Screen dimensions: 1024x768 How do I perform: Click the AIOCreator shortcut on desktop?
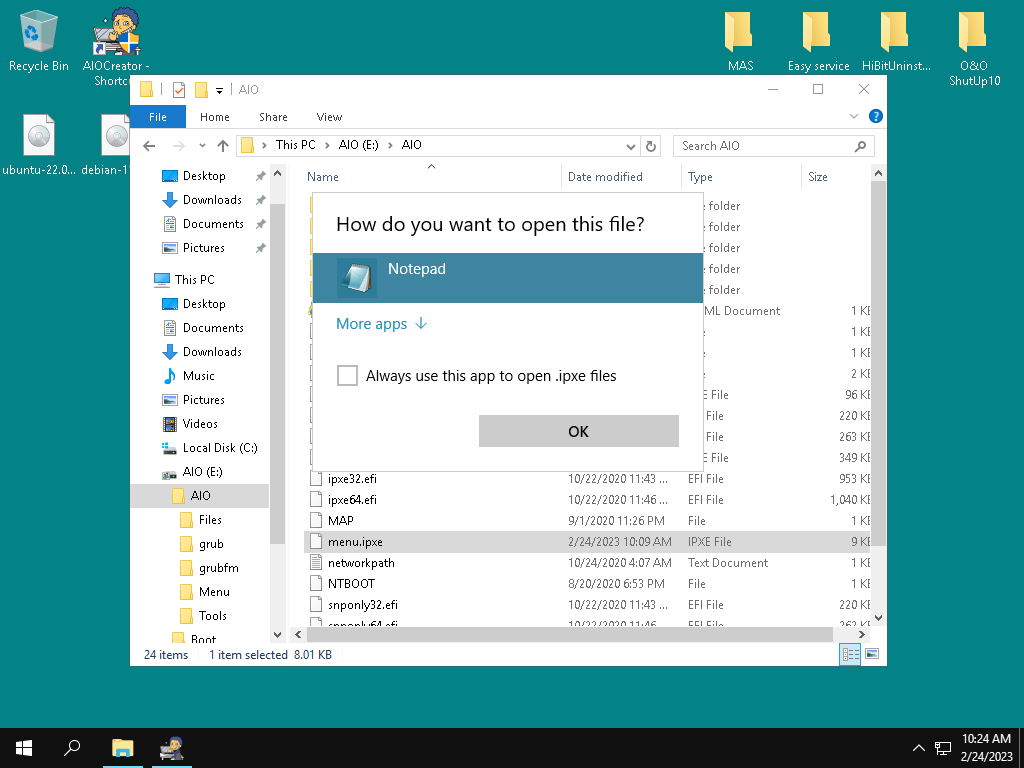[116, 44]
